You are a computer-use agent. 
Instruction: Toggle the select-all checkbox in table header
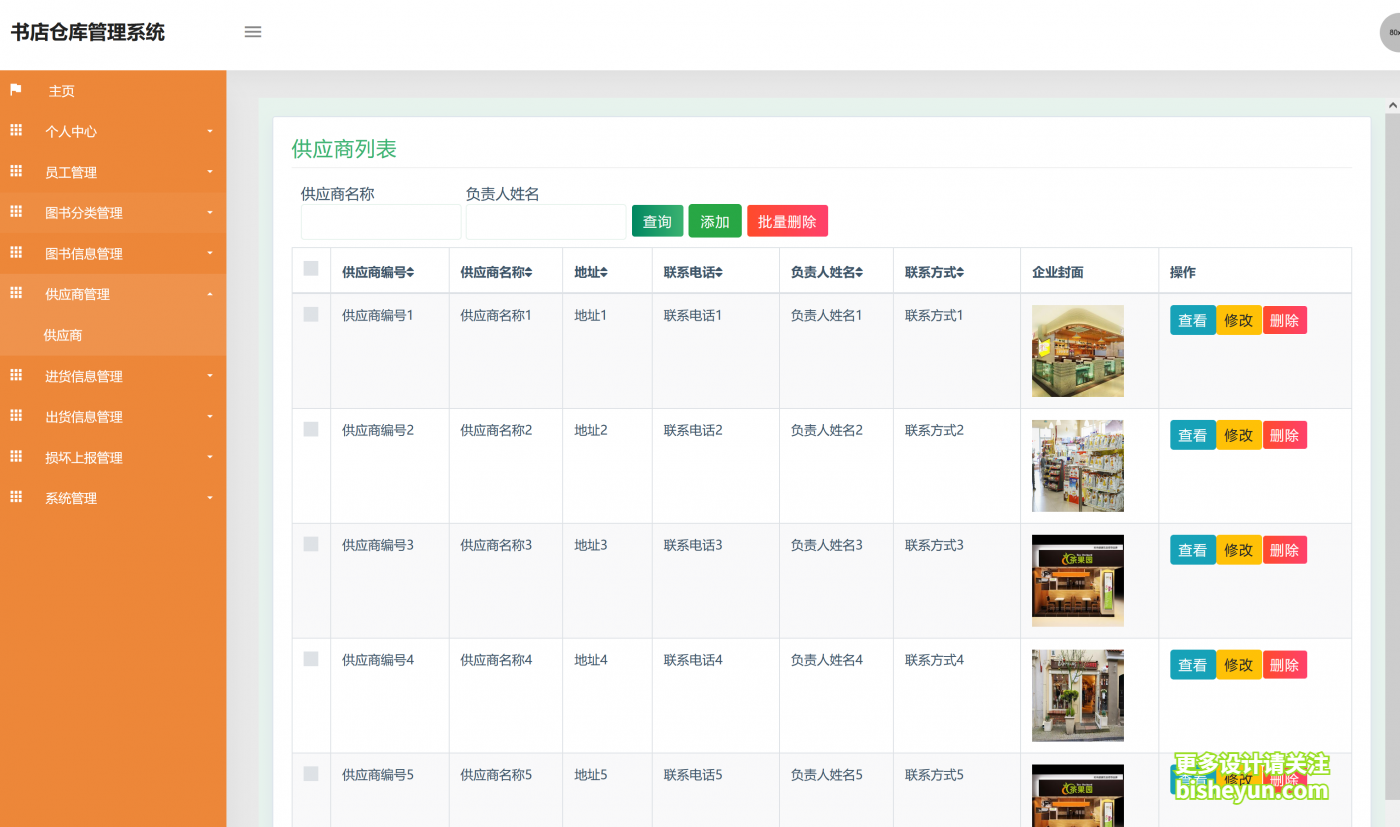pyautogui.click(x=311, y=269)
